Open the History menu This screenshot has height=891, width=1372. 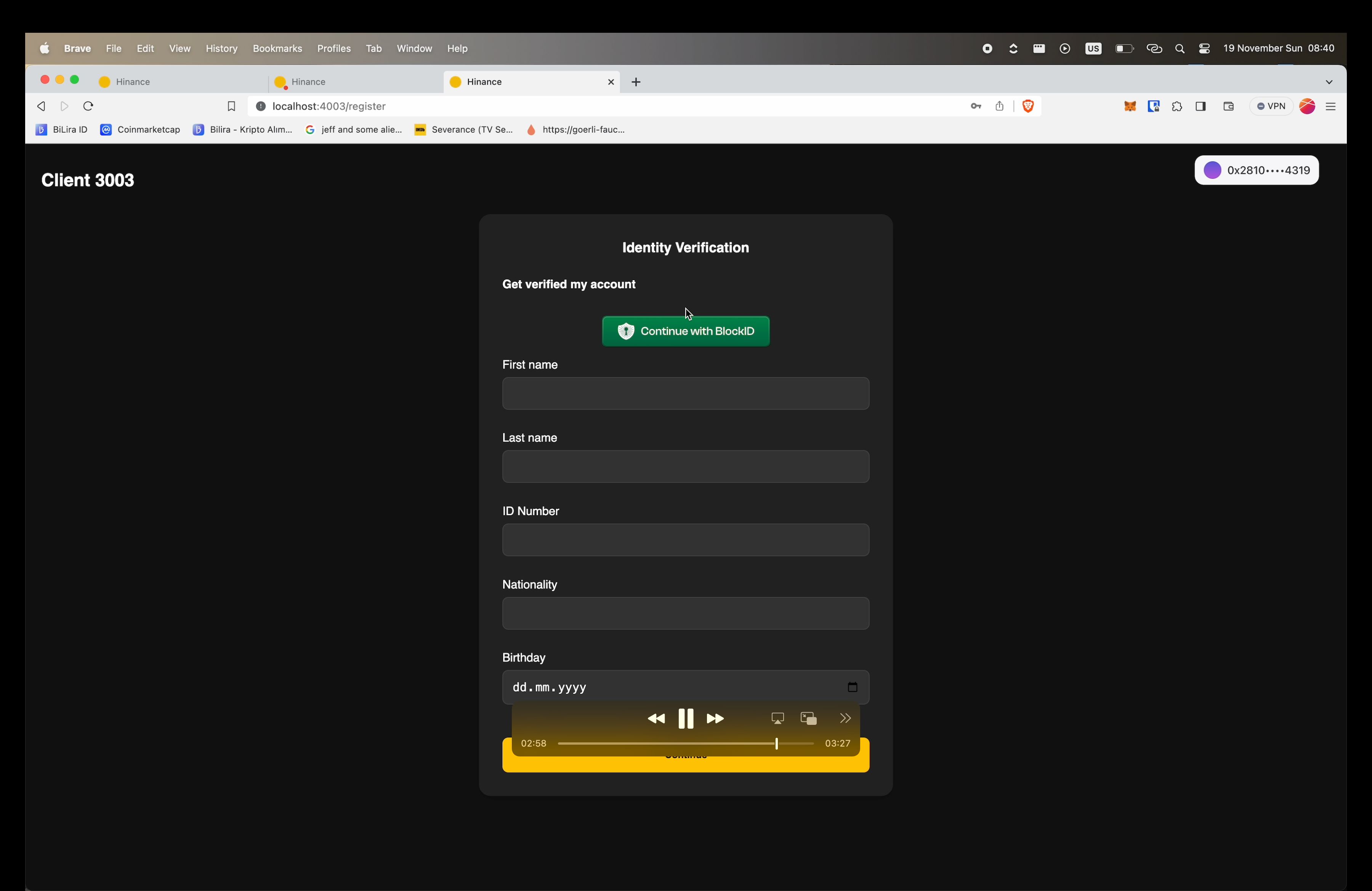pyautogui.click(x=222, y=48)
